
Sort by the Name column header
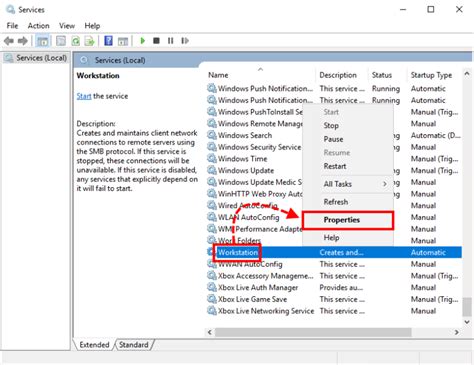coord(260,75)
